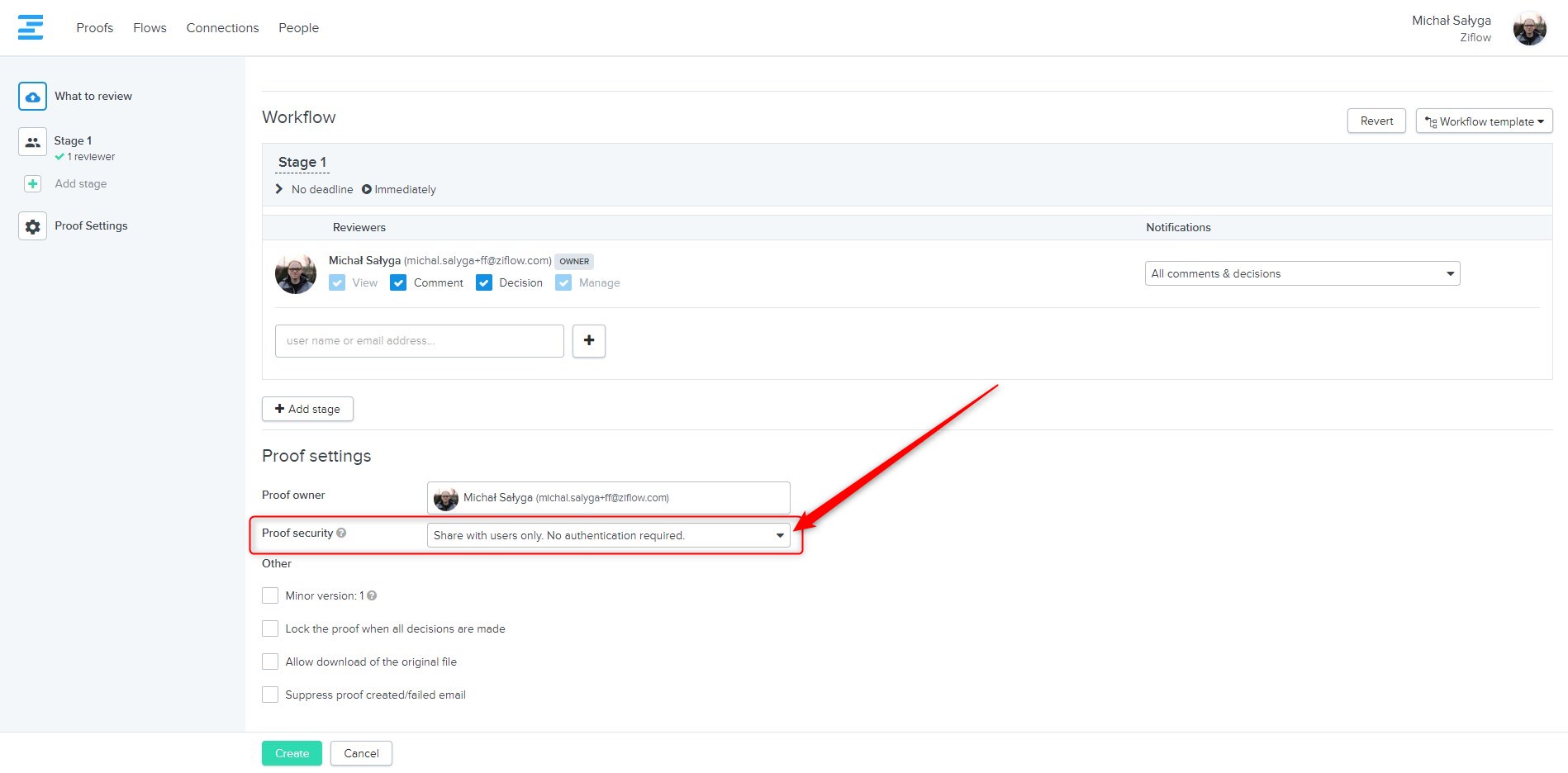
Task: Open the user profile avatar
Action: 1529,29
